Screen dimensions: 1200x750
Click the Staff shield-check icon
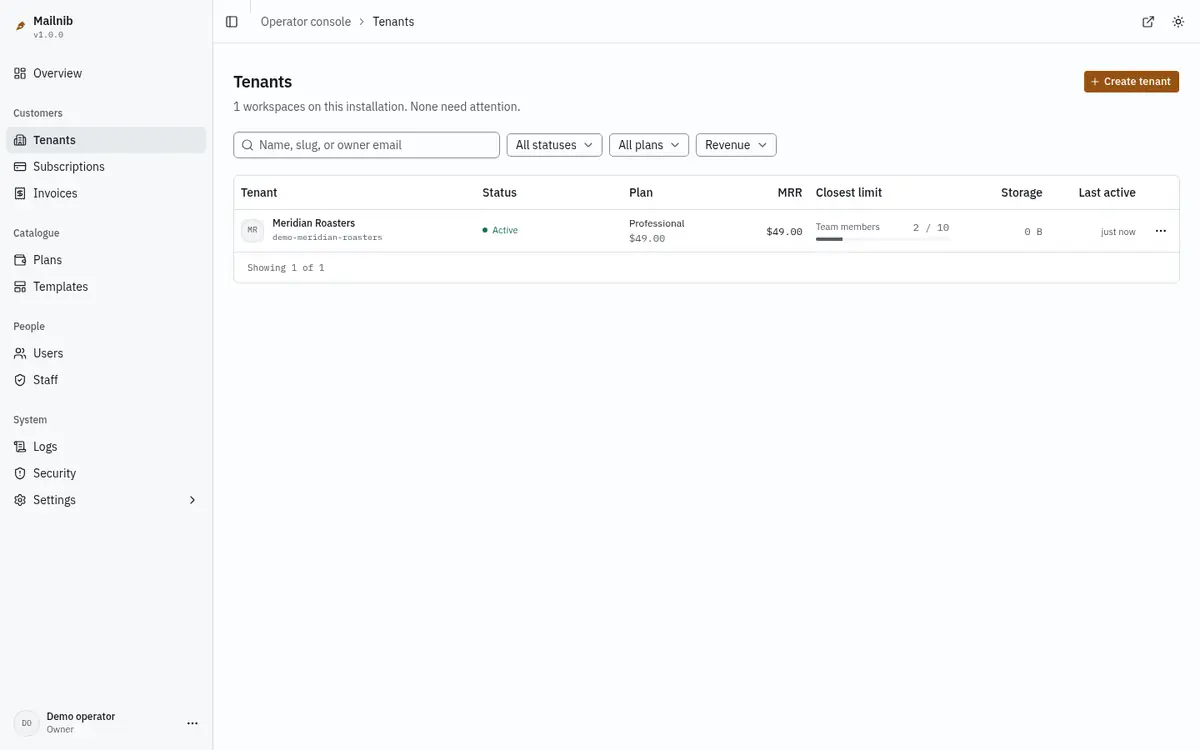[x=20, y=380]
